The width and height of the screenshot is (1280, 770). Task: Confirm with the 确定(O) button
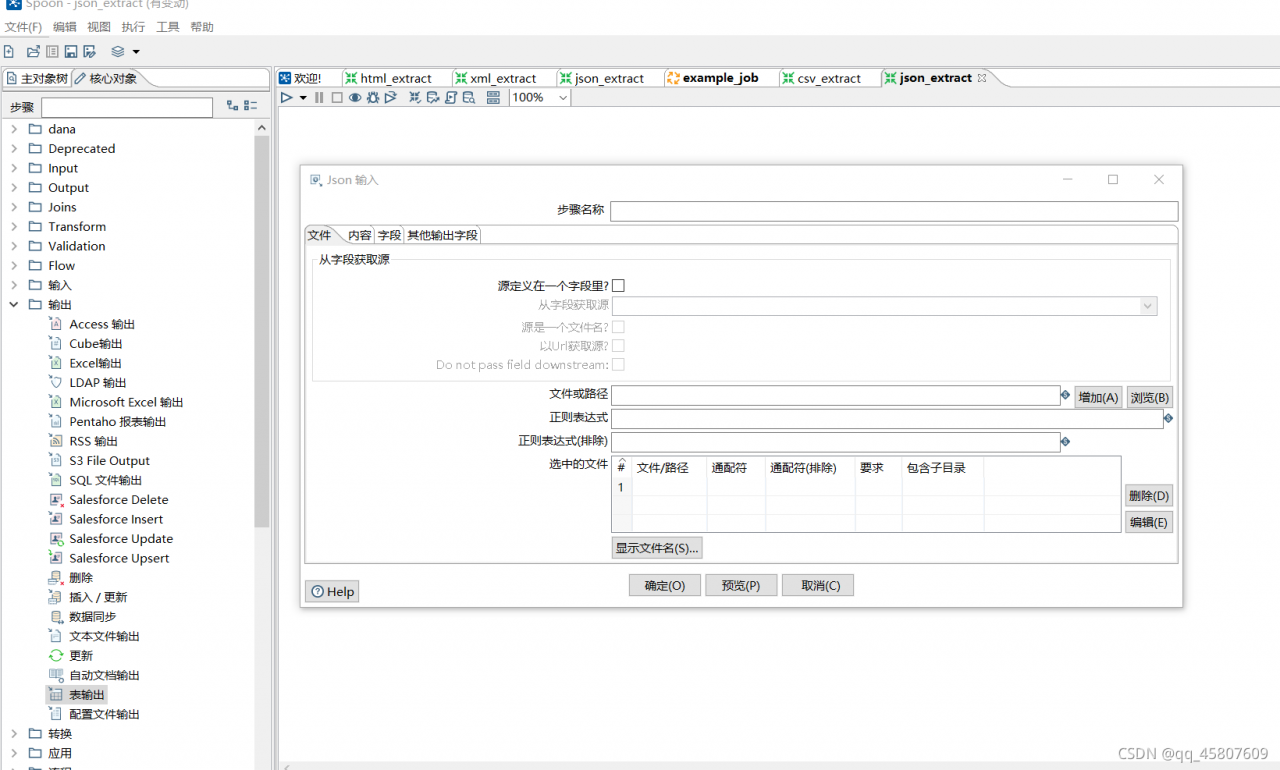pyautogui.click(x=665, y=585)
